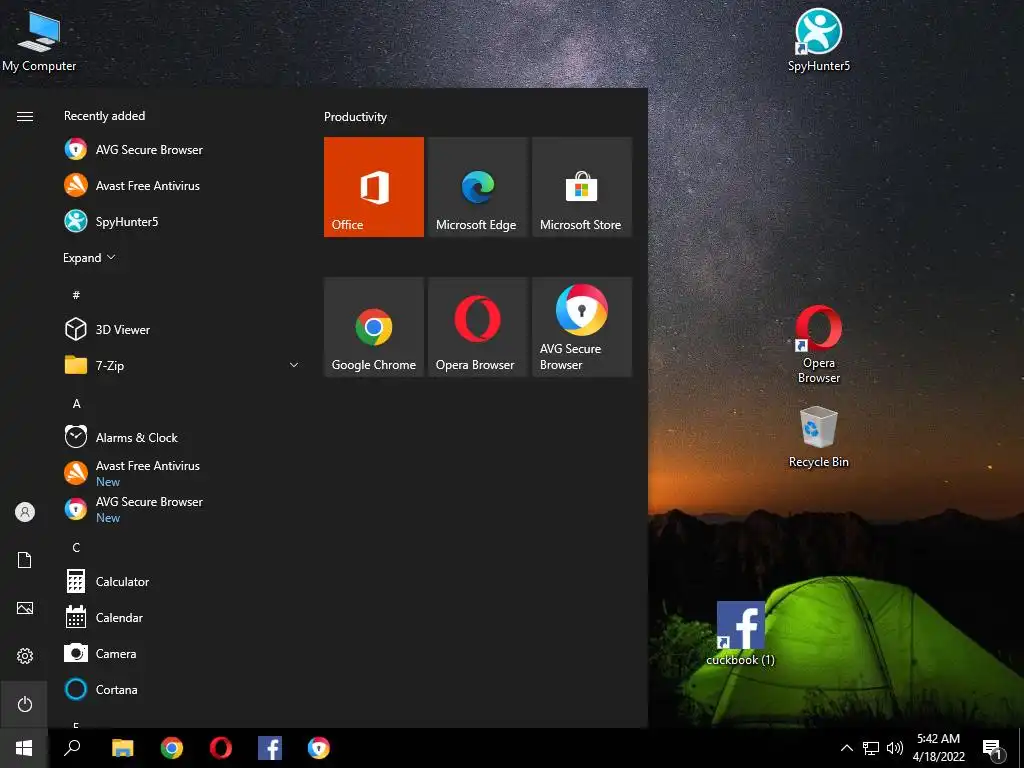Viewport: 1024px width, 768px height.
Task: Click the 'C' letter header
Action: [x=76, y=547]
